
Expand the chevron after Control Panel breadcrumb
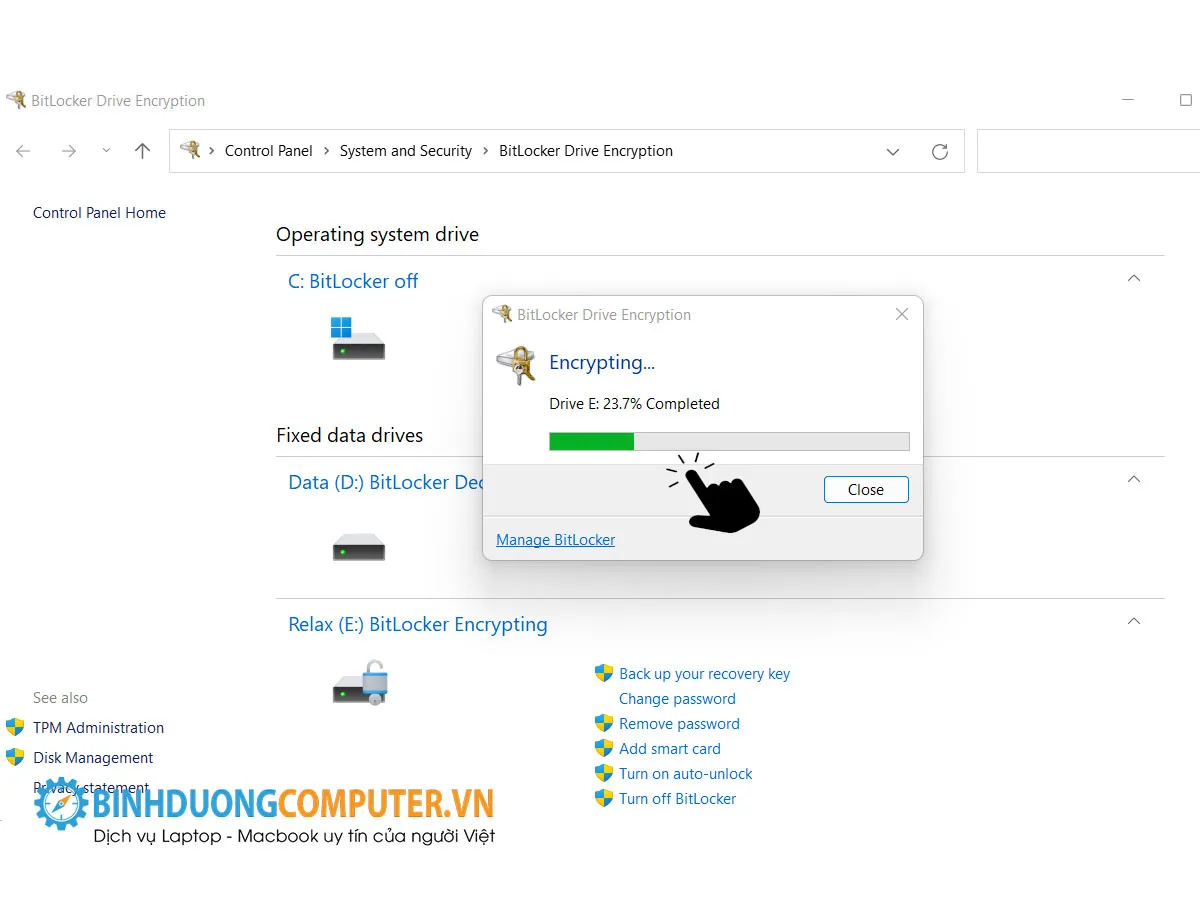[327, 151]
